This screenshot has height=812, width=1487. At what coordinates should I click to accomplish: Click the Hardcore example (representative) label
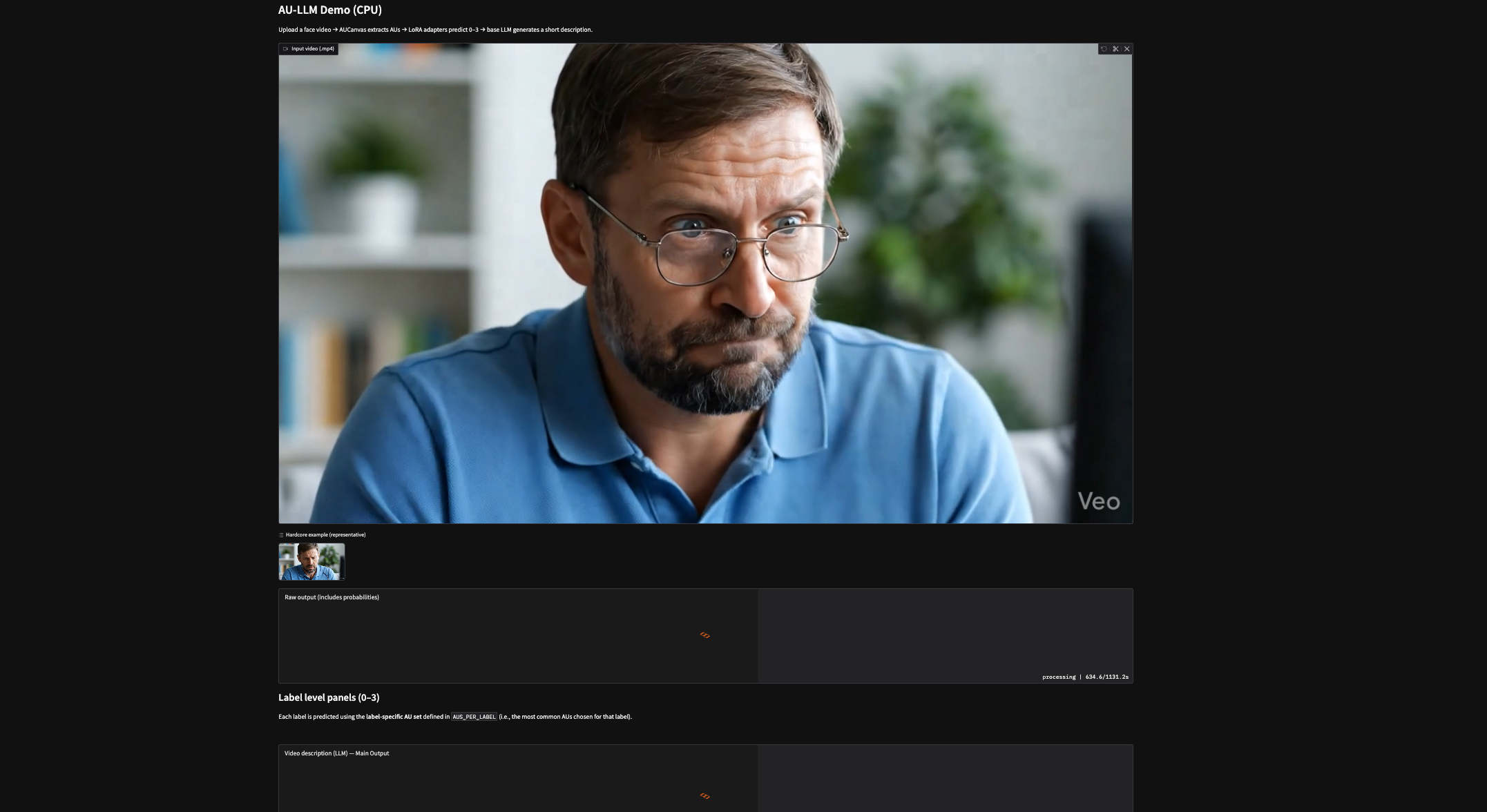325,535
